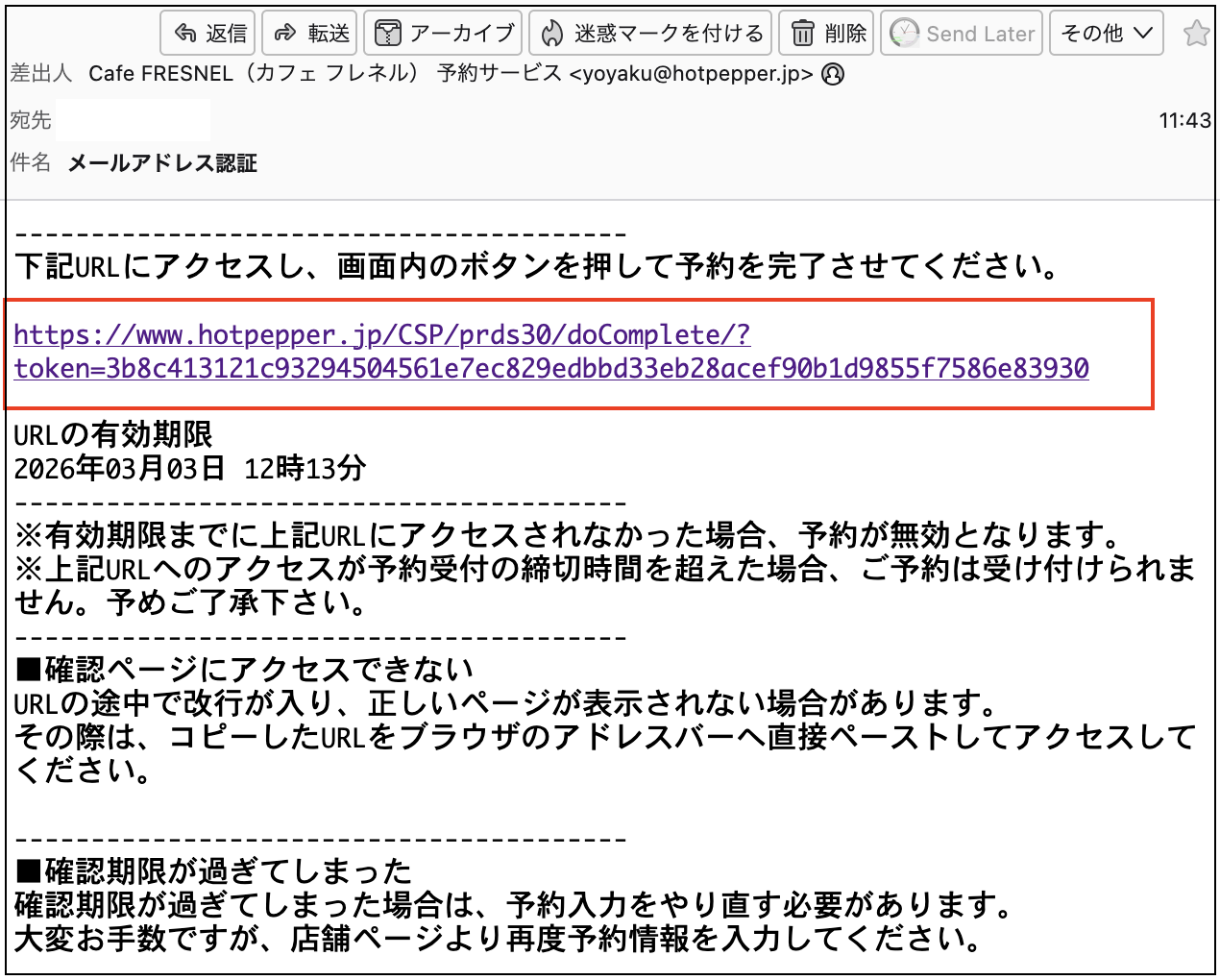Click the subject メールアドレス認証
Image resolution: width=1220 pixels, height=980 pixels.
tap(162, 163)
